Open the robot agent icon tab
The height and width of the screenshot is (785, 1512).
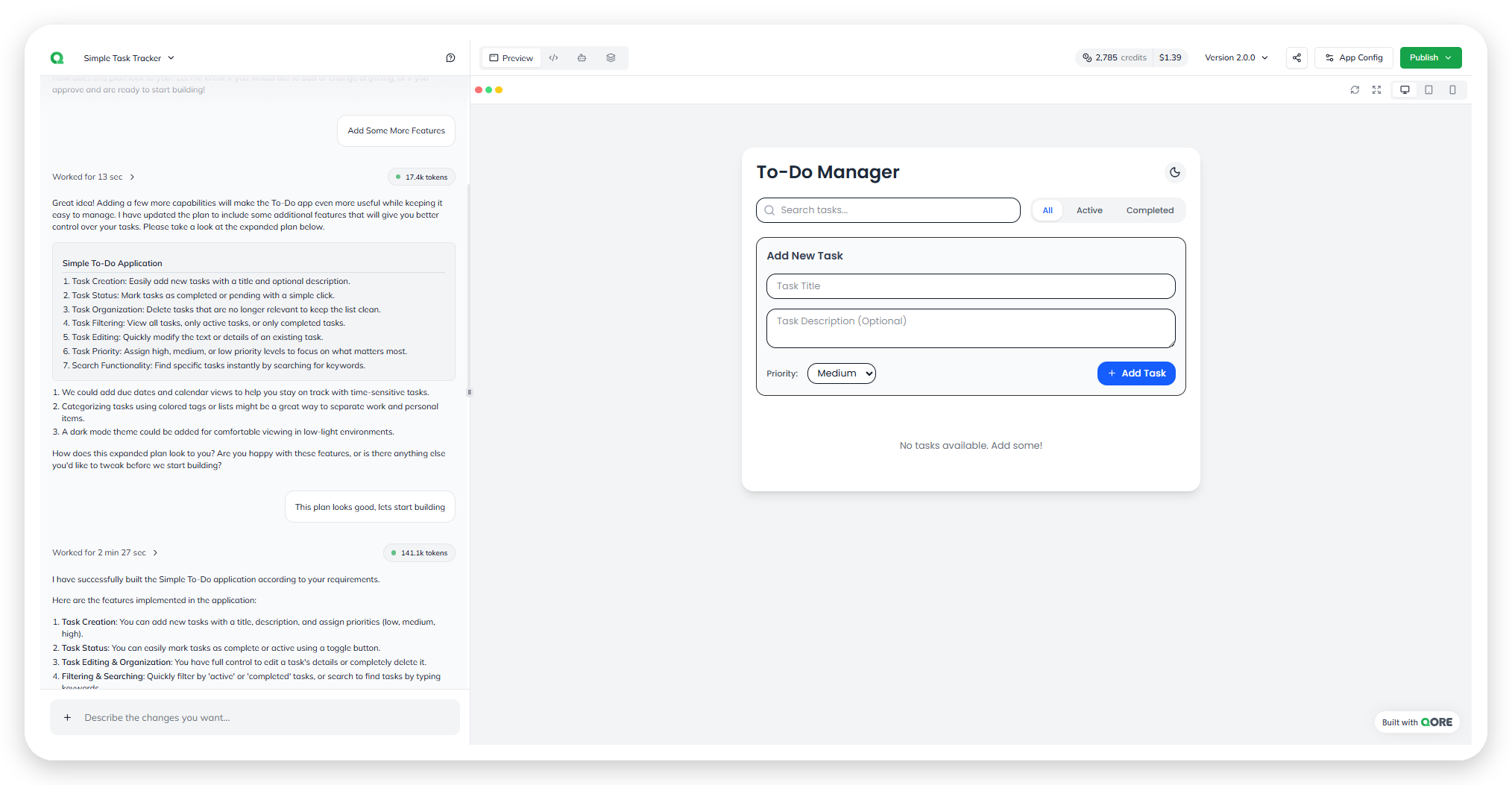pos(582,58)
